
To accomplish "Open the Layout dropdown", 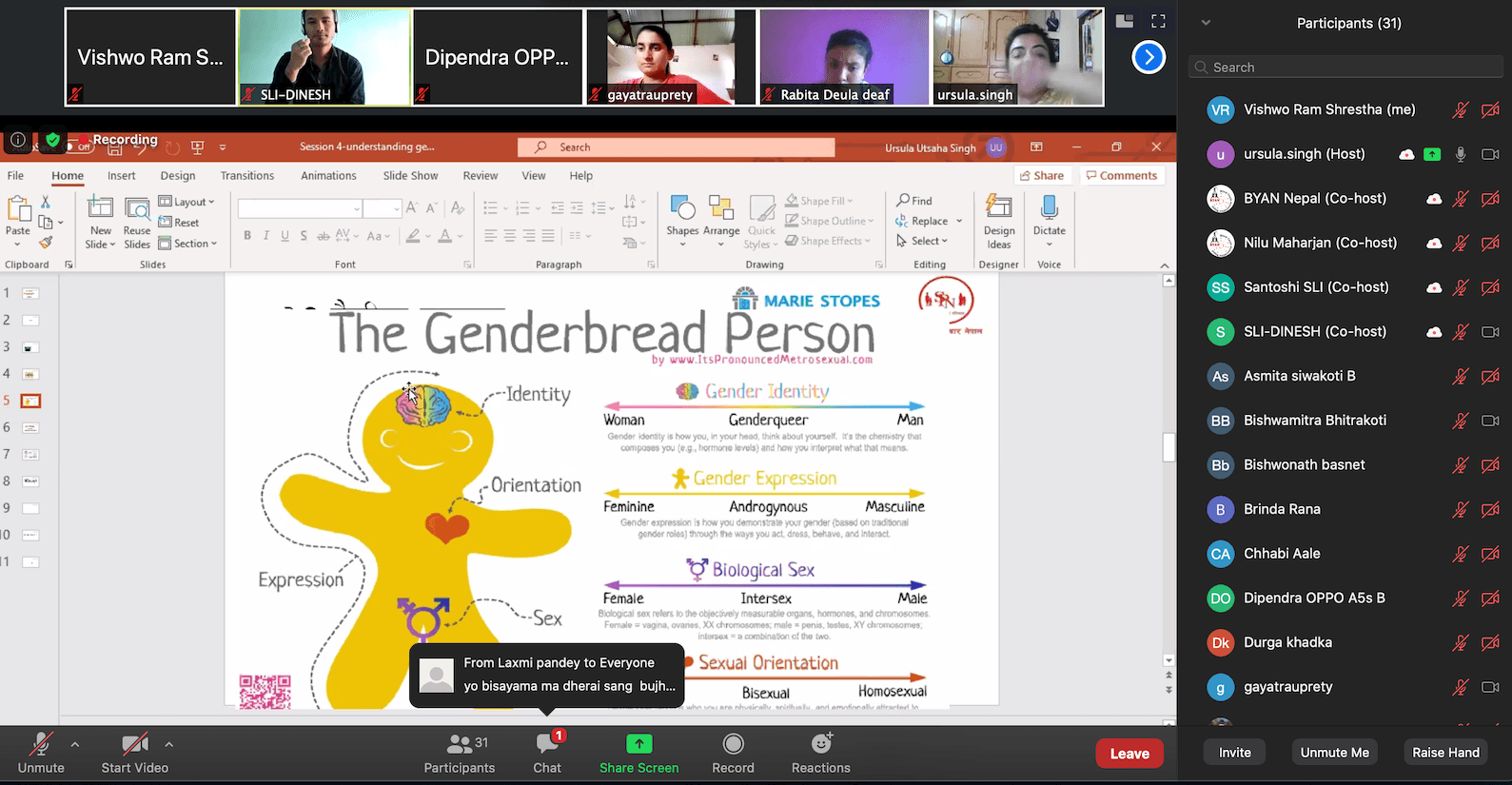I will 187,202.
